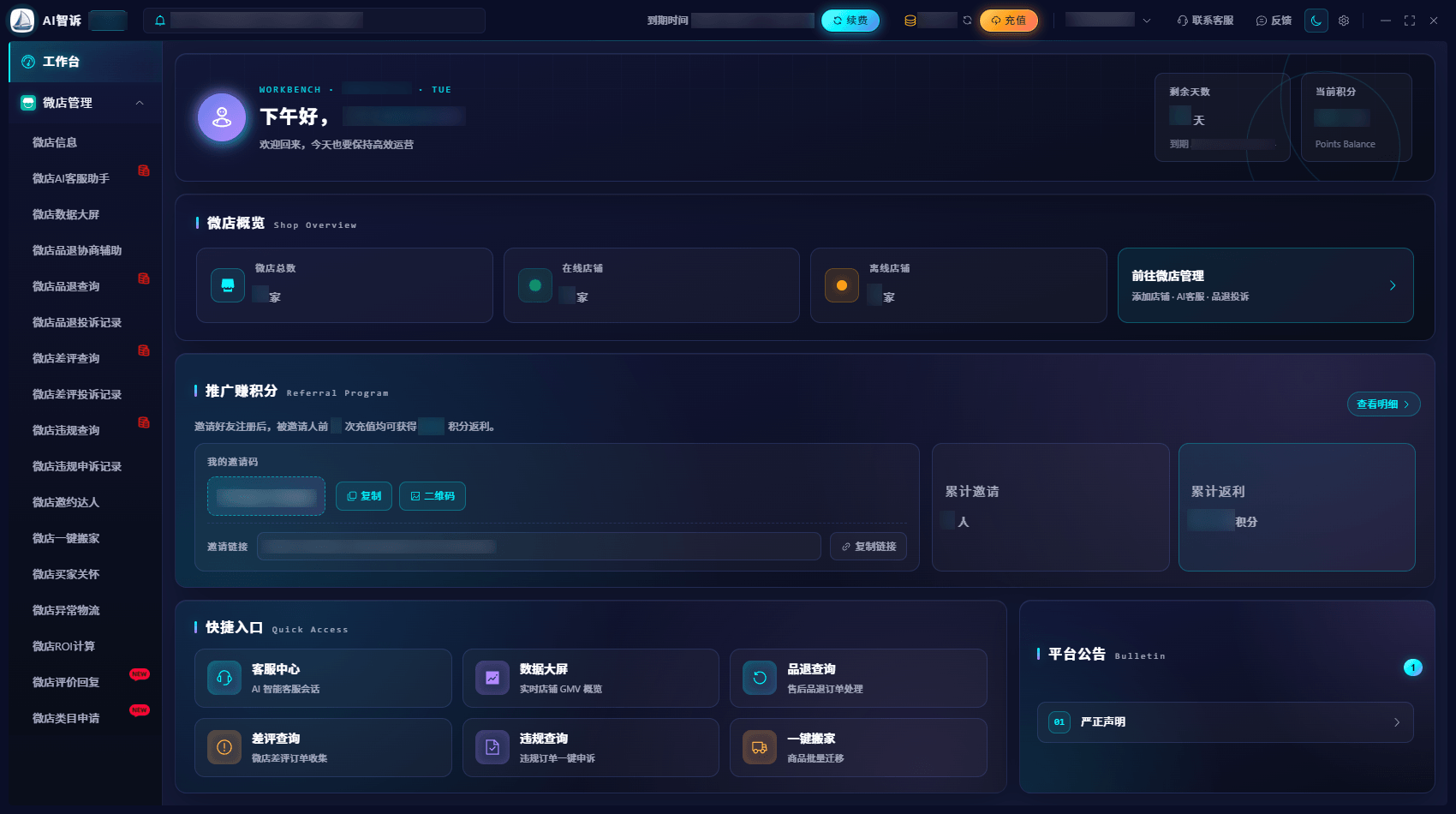Click 一键搬家 truck icon

(x=760, y=747)
